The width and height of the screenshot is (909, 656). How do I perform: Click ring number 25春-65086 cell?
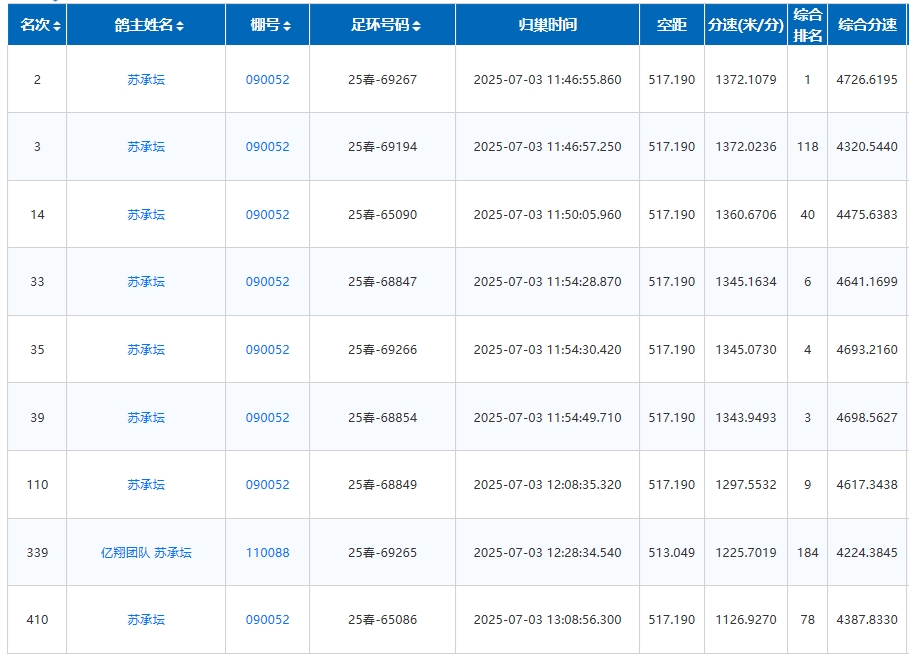point(382,620)
